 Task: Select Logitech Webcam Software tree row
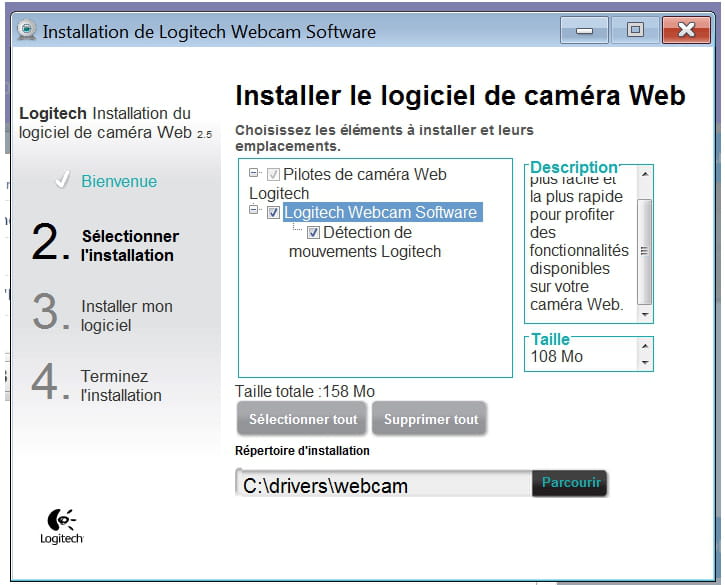coord(382,212)
